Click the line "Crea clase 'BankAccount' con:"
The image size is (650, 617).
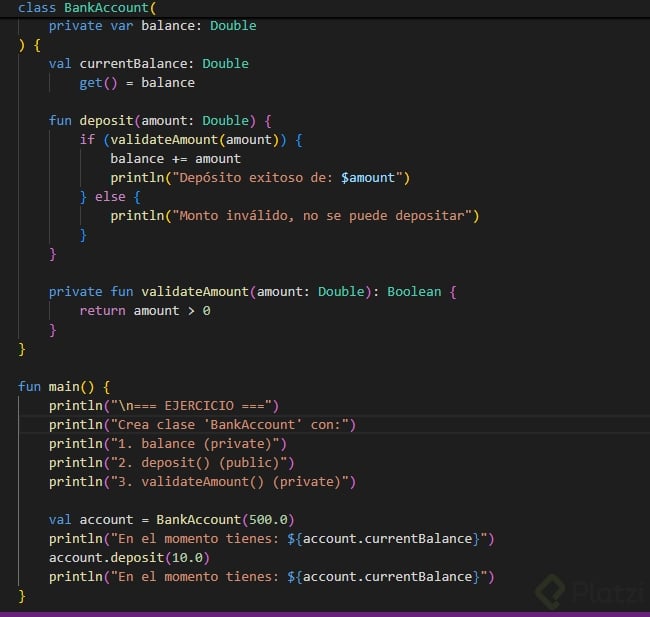coord(202,425)
